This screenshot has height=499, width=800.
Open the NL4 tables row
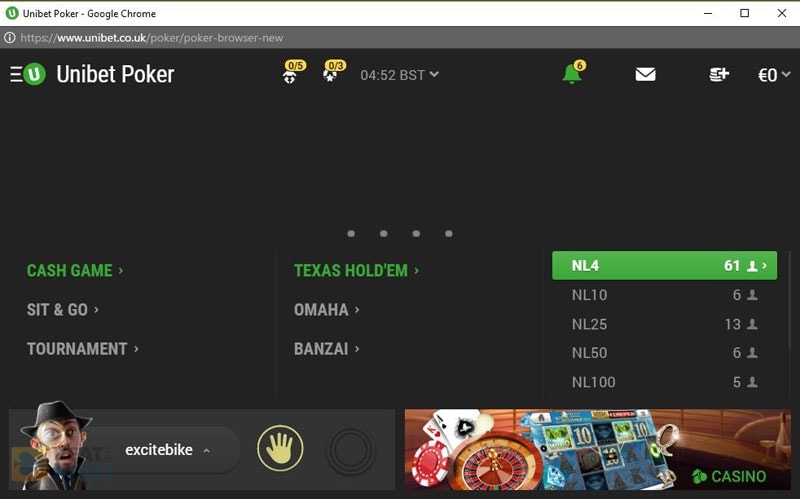point(664,265)
